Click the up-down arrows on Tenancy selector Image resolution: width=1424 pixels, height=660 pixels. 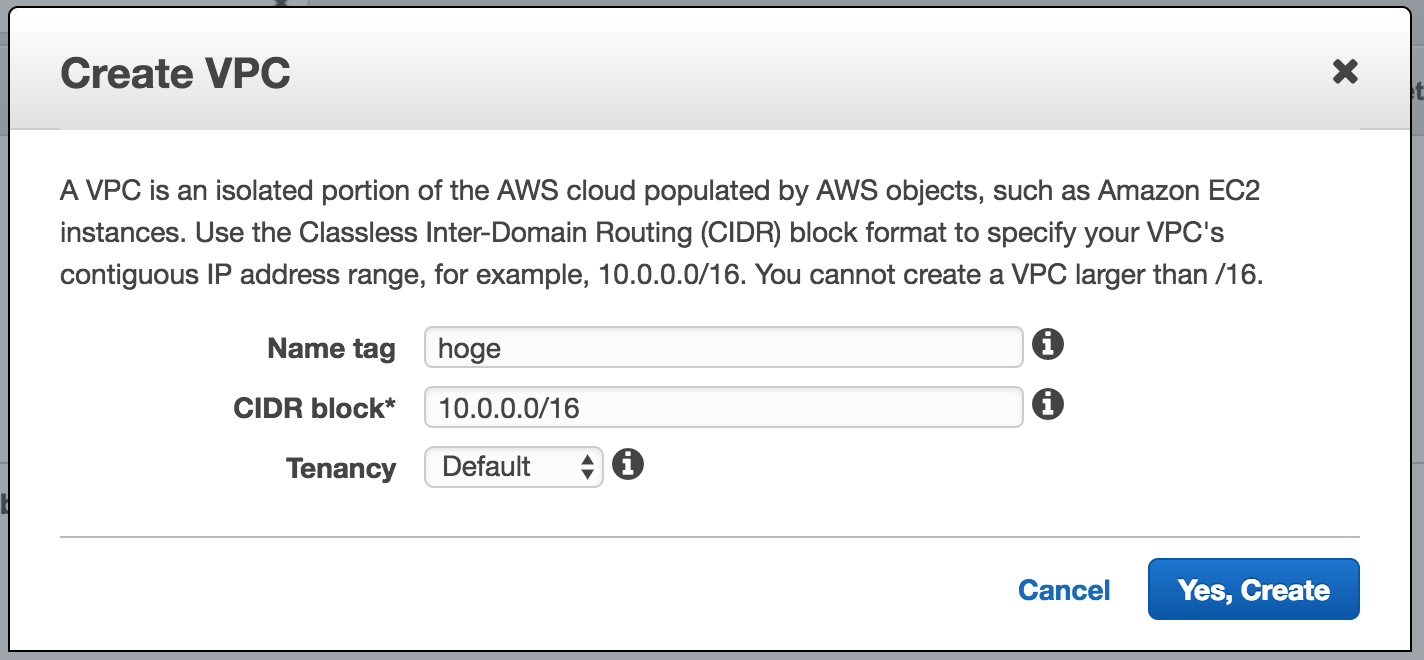pos(588,467)
